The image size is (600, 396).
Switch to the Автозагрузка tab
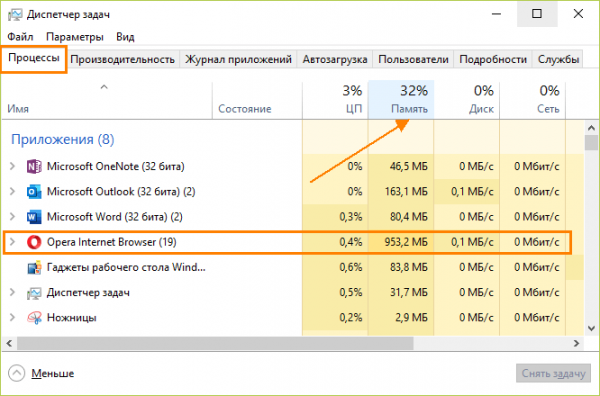335,59
